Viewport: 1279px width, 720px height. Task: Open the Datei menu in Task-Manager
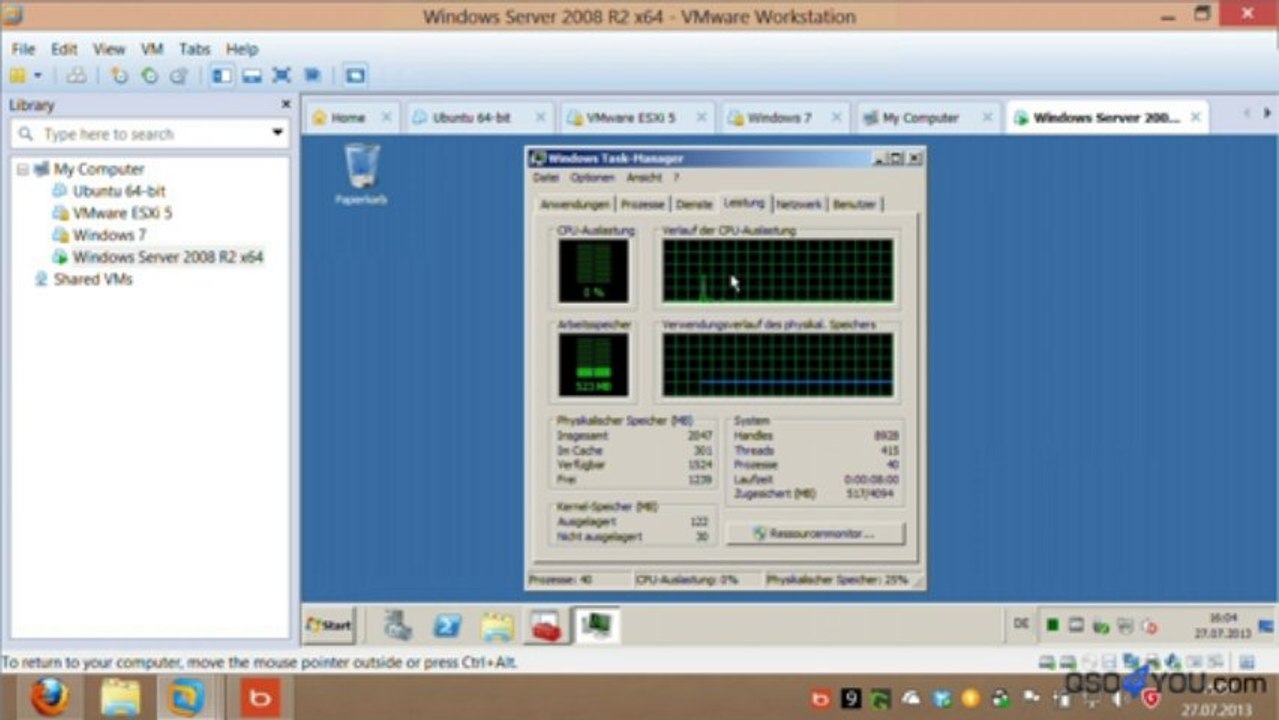point(546,177)
